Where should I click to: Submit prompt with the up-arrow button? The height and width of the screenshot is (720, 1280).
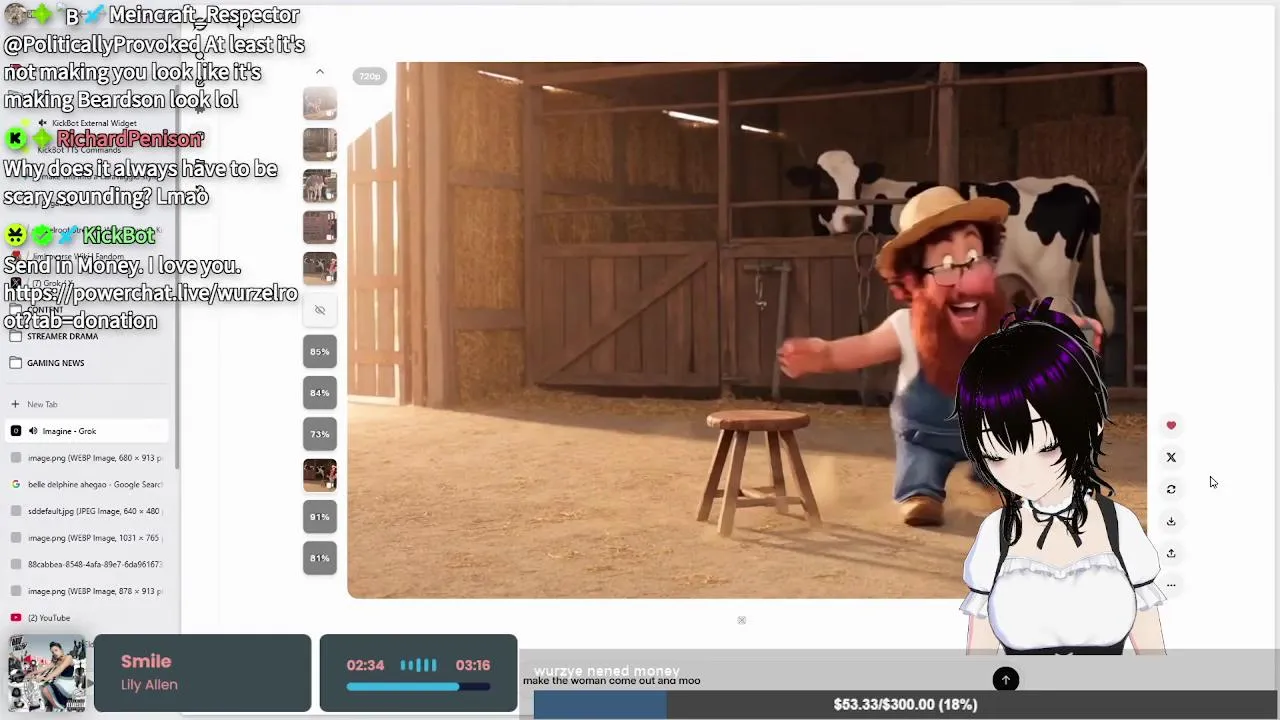[1006, 680]
